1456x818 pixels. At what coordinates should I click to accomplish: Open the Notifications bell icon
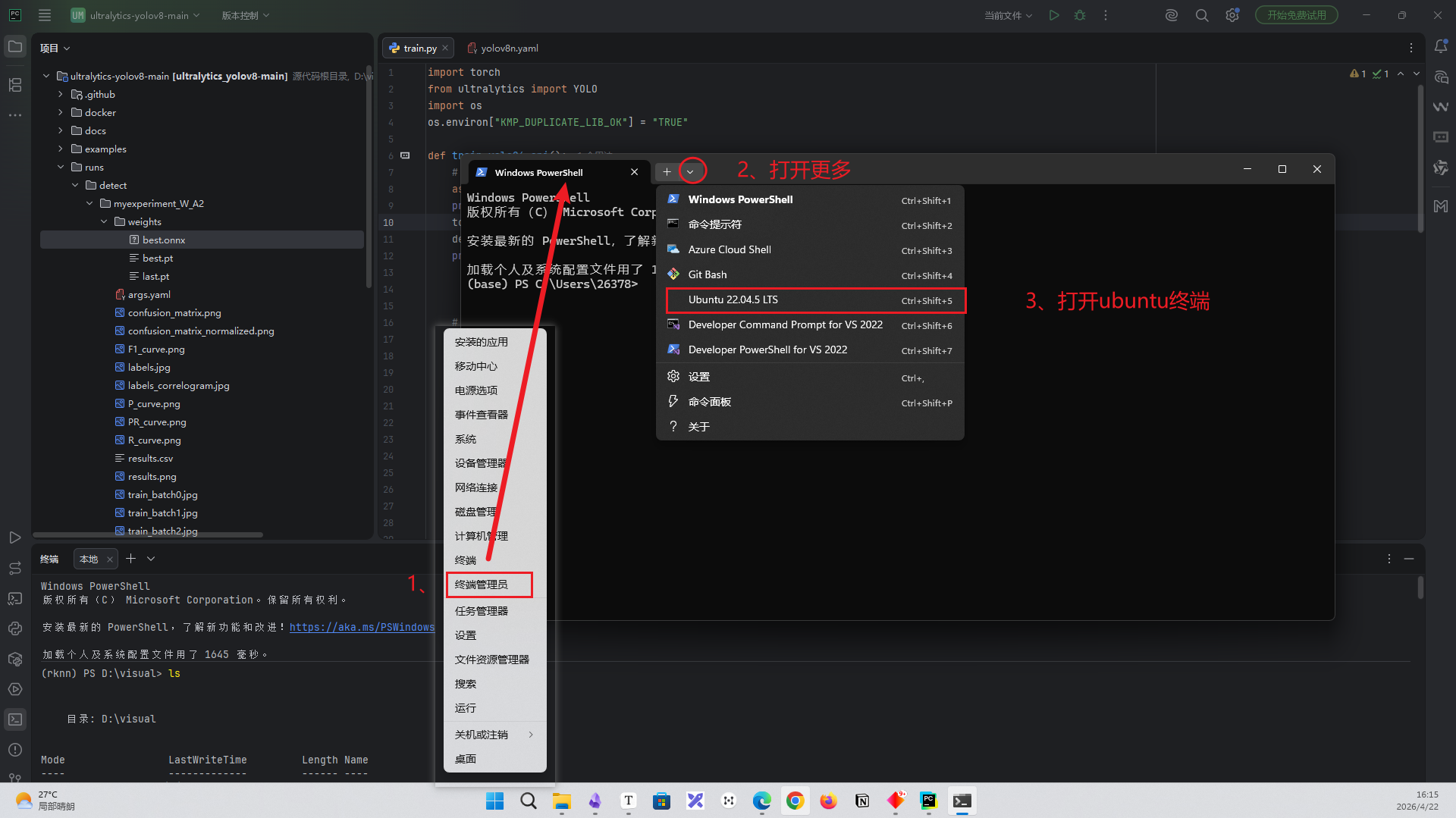click(1441, 47)
